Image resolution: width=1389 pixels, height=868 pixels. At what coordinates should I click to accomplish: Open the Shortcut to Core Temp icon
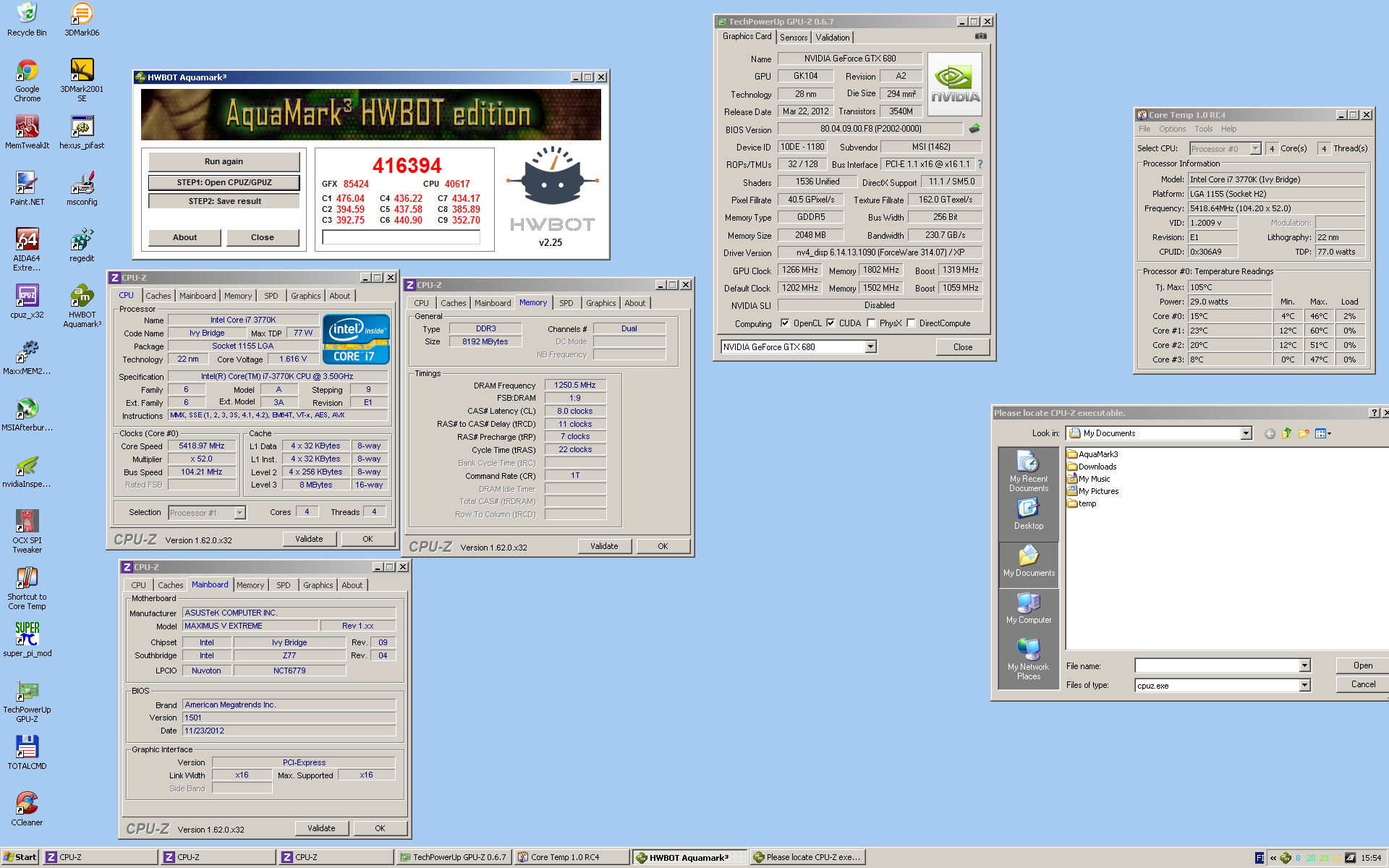(27, 588)
